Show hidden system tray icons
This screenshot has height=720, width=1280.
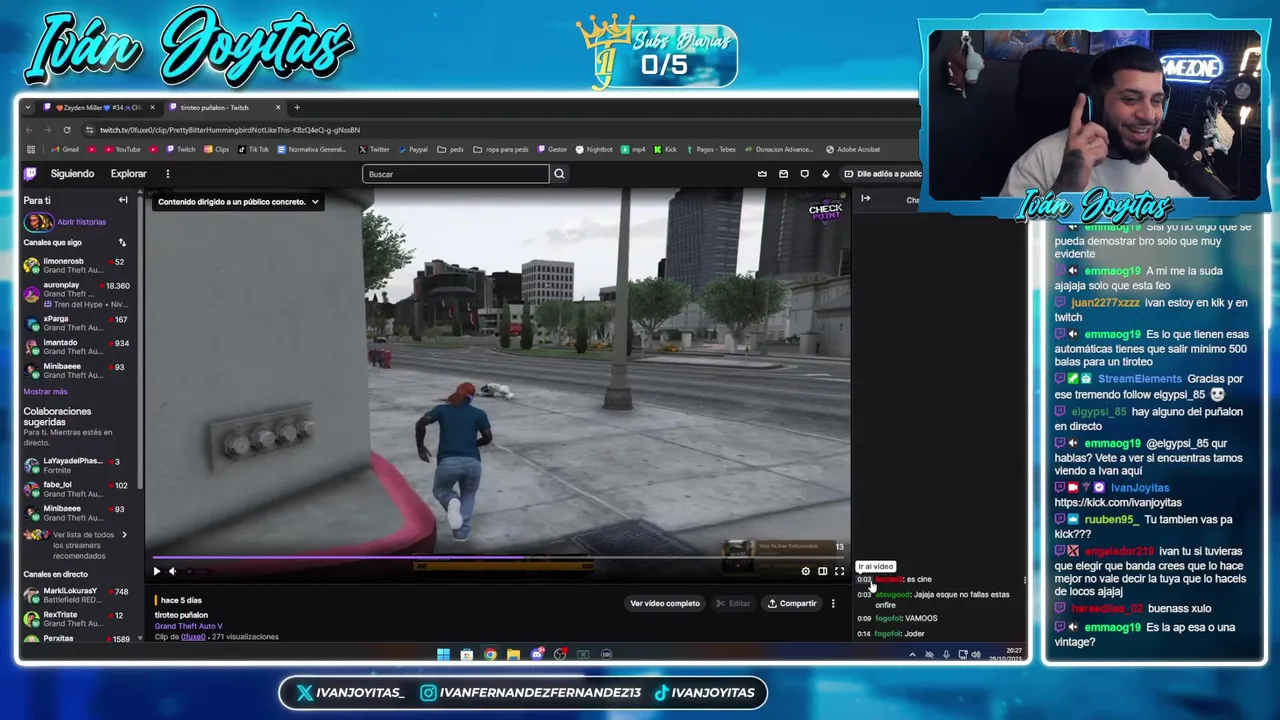click(x=912, y=655)
